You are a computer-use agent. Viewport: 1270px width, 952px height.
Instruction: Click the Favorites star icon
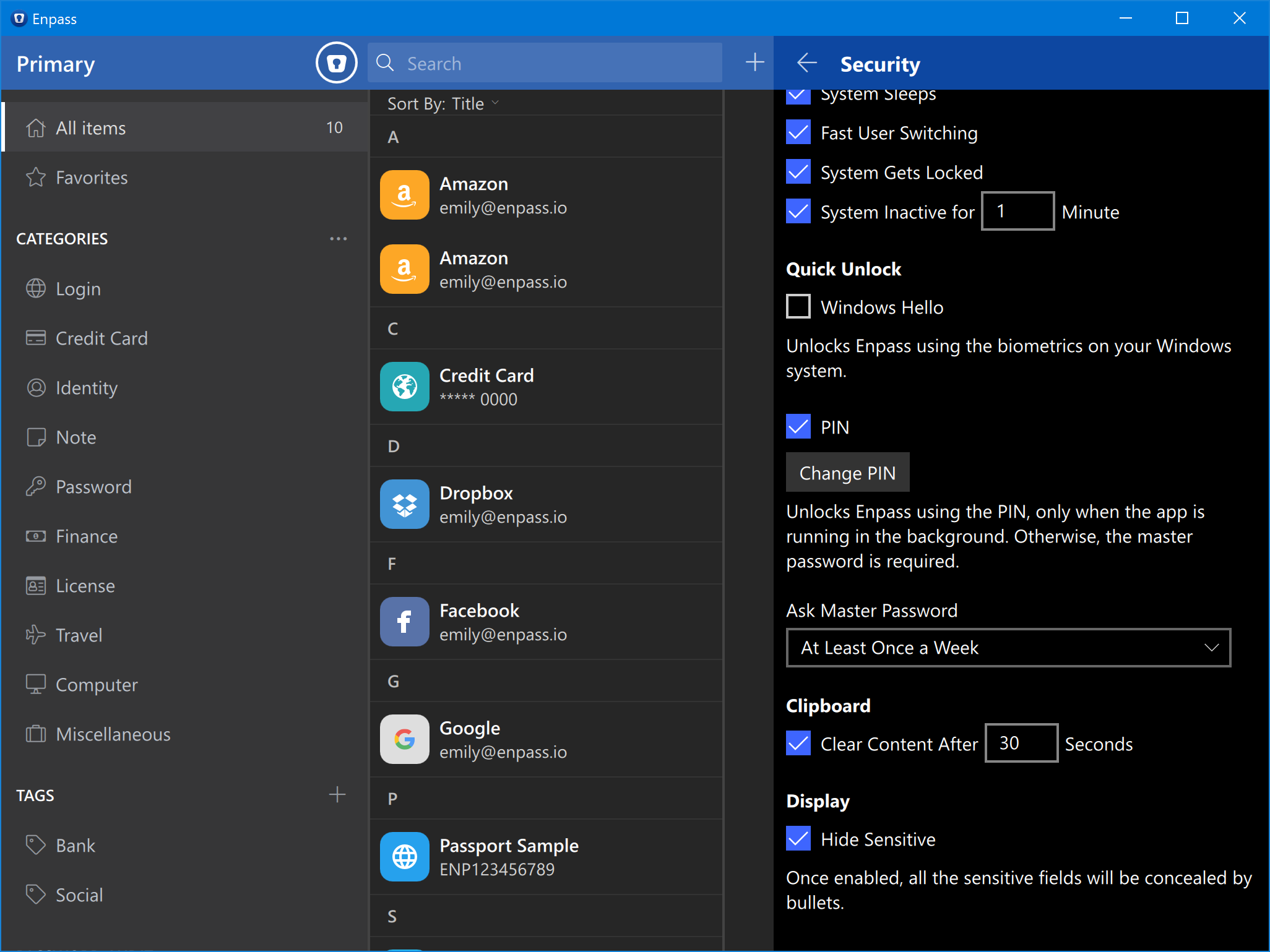36,178
